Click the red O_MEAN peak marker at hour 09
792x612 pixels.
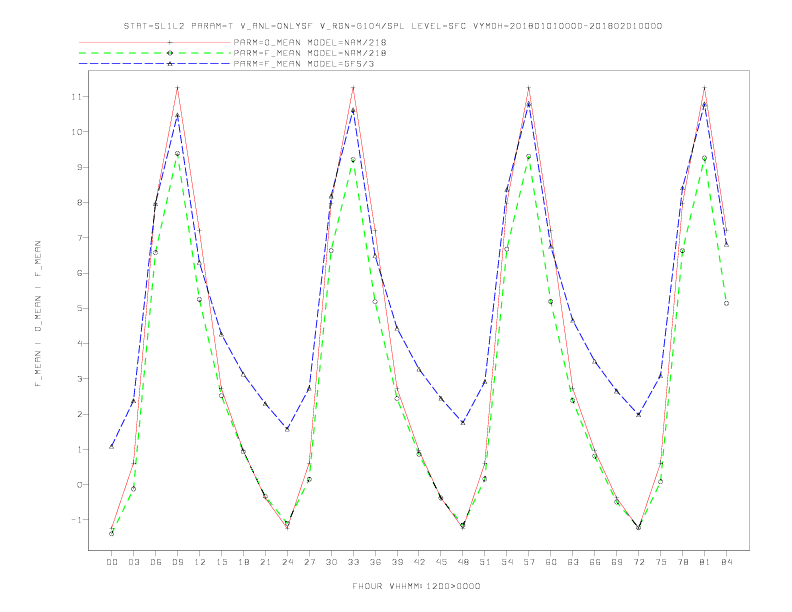[177, 88]
